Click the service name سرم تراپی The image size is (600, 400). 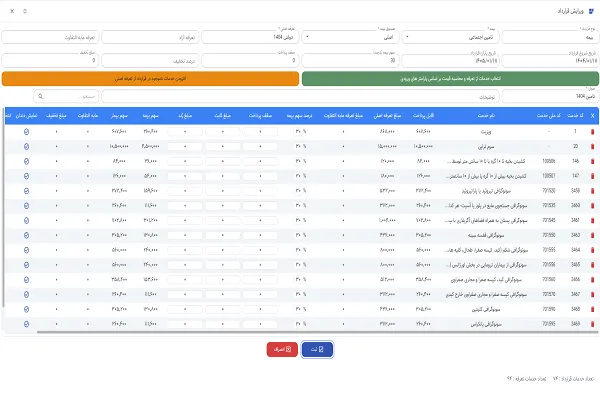486,146
